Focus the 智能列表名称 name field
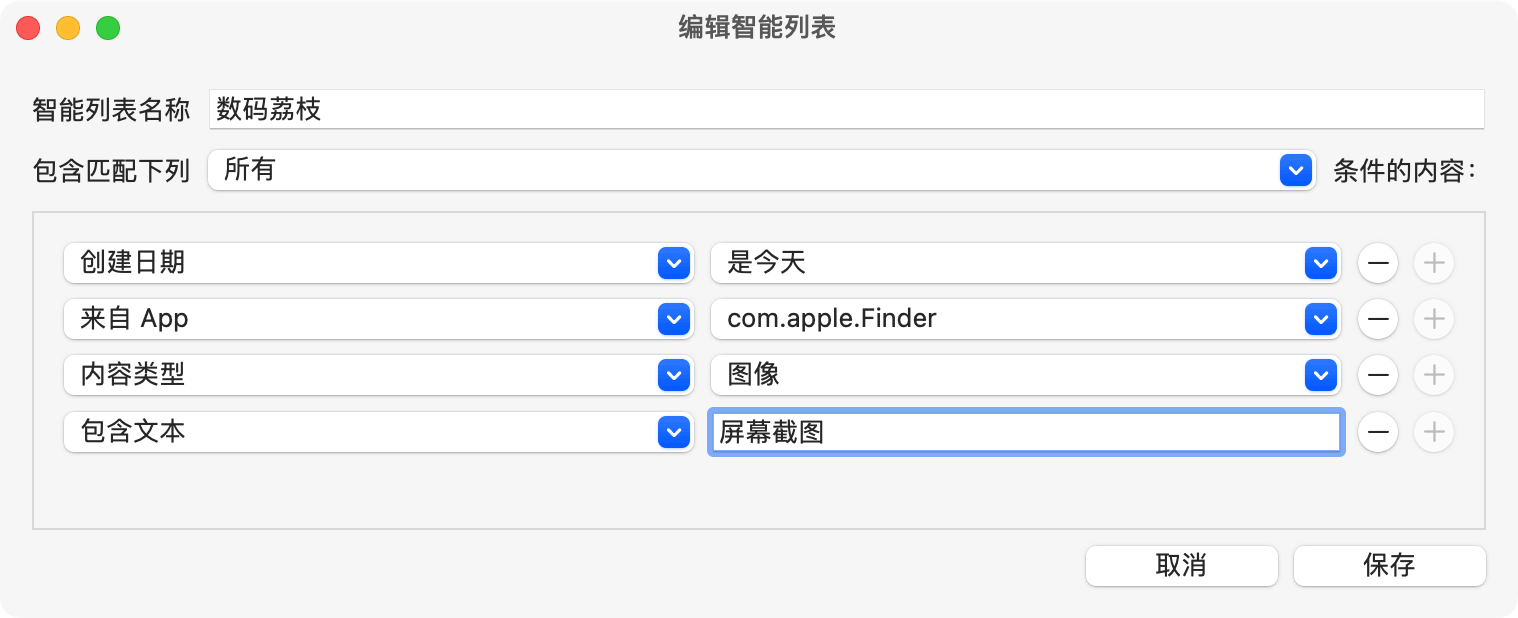This screenshot has width=1518, height=618. coord(845,109)
